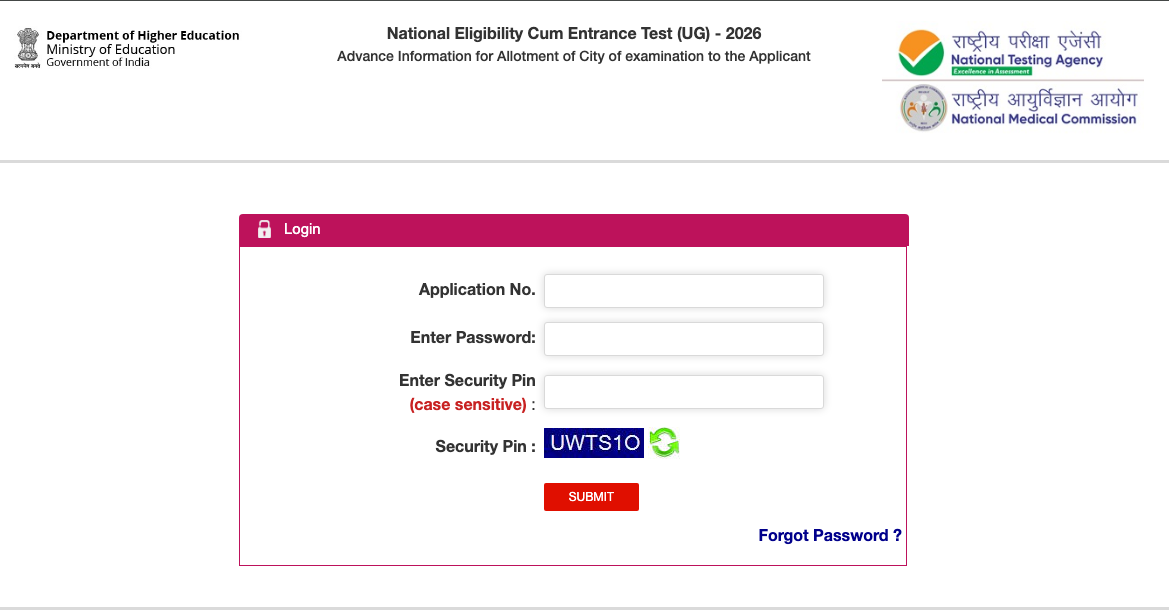Click the Government of India national emblem
The height and width of the screenshot is (611, 1169).
tap(27, 46)
